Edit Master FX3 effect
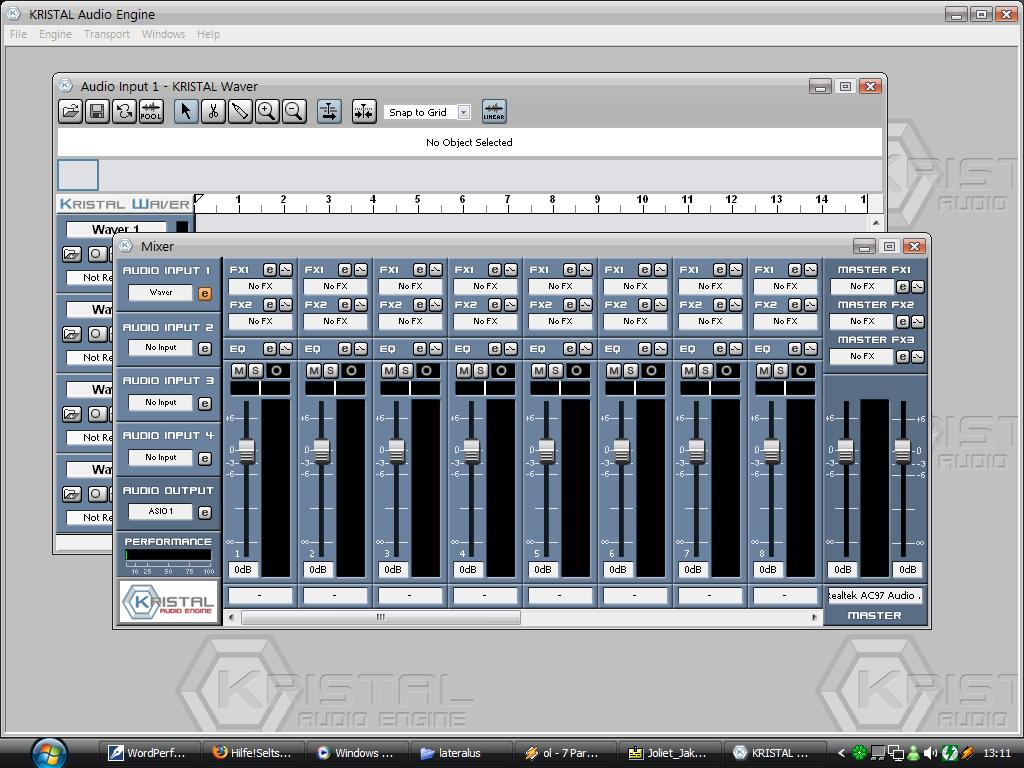The width and height of the screenshot is (1024, 768). pyautogui.click(x=903, y=357)
